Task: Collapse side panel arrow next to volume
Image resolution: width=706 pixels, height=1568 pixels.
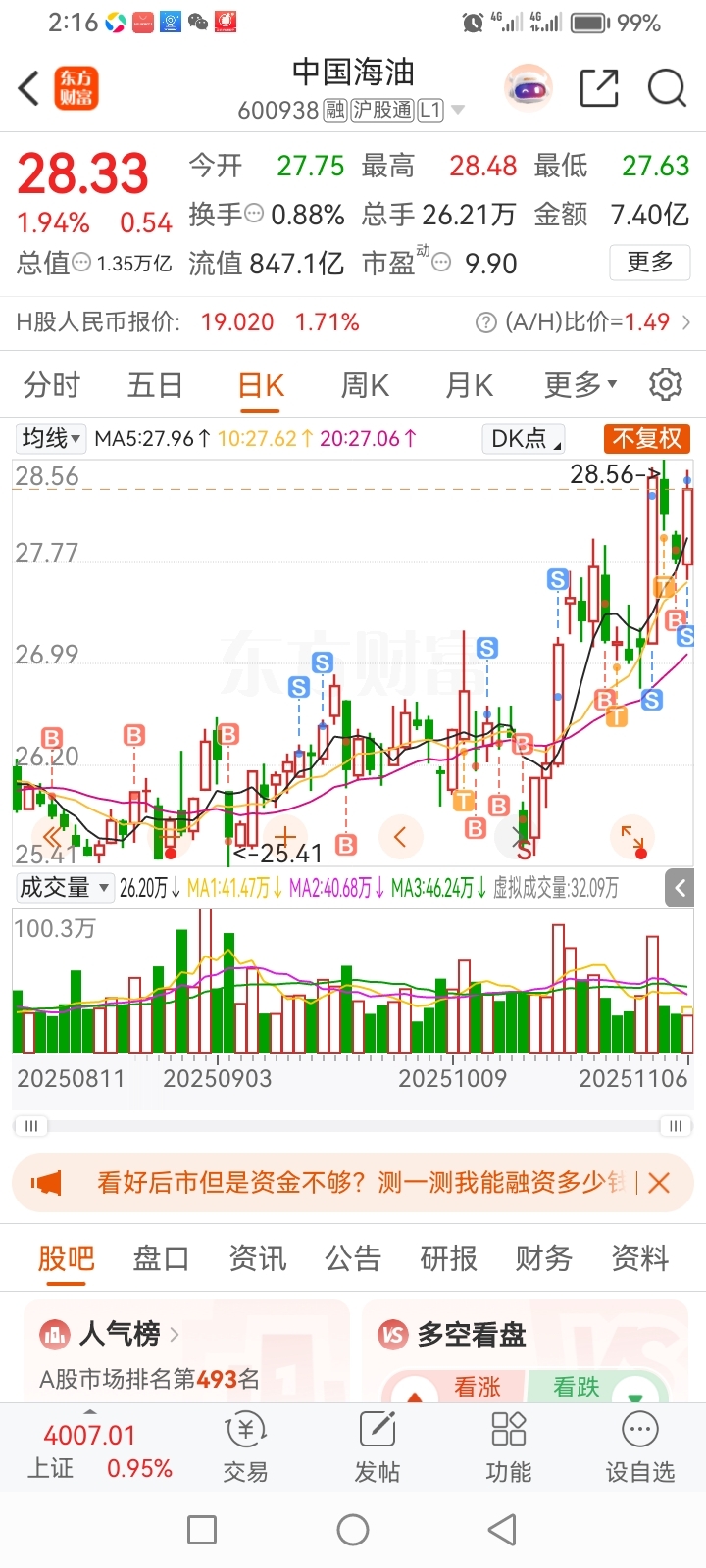Action: click(680, 889)
